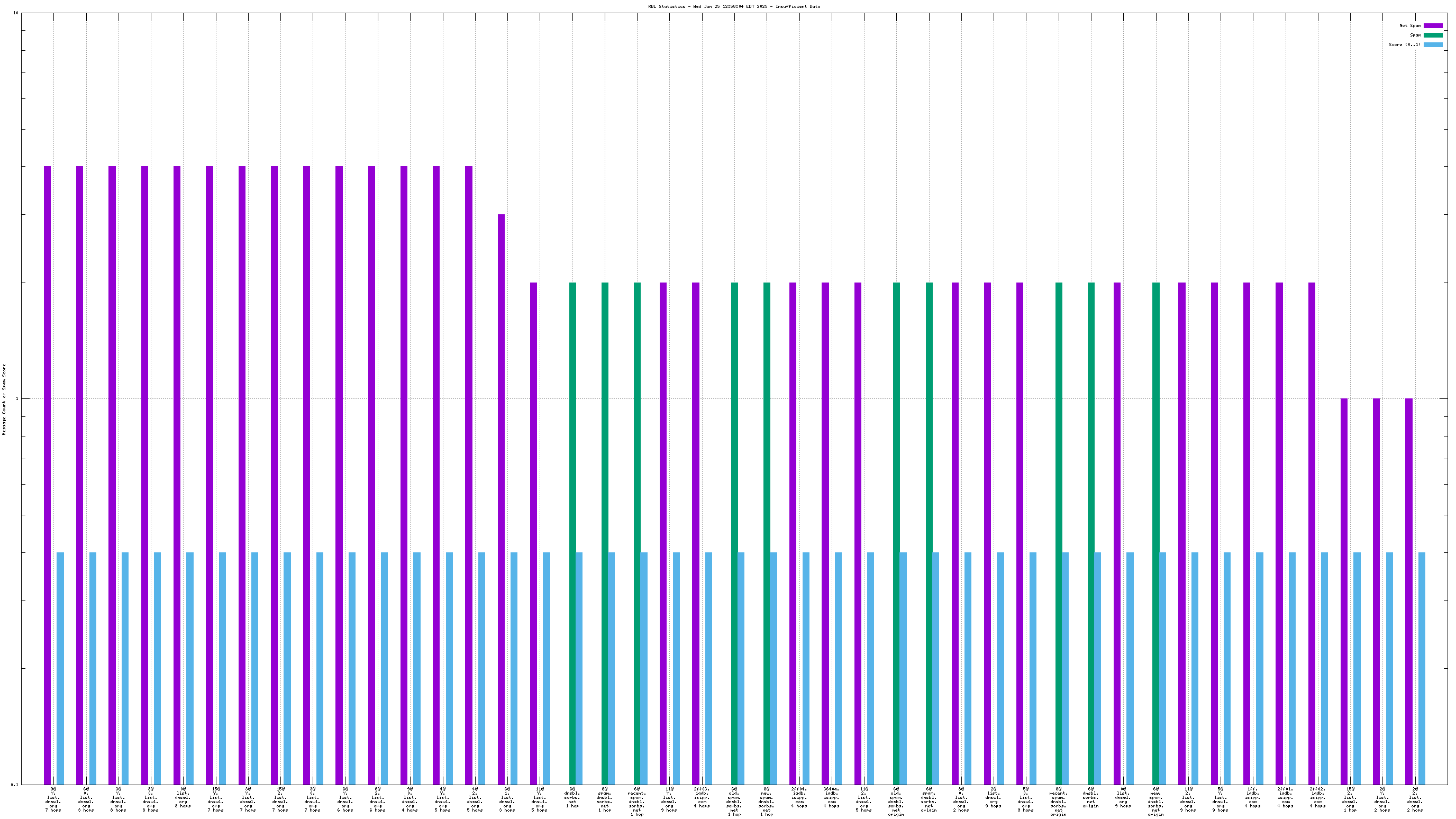Click the purple bar above the 2ff04.iadb.isipp.com label

(793, 531)
